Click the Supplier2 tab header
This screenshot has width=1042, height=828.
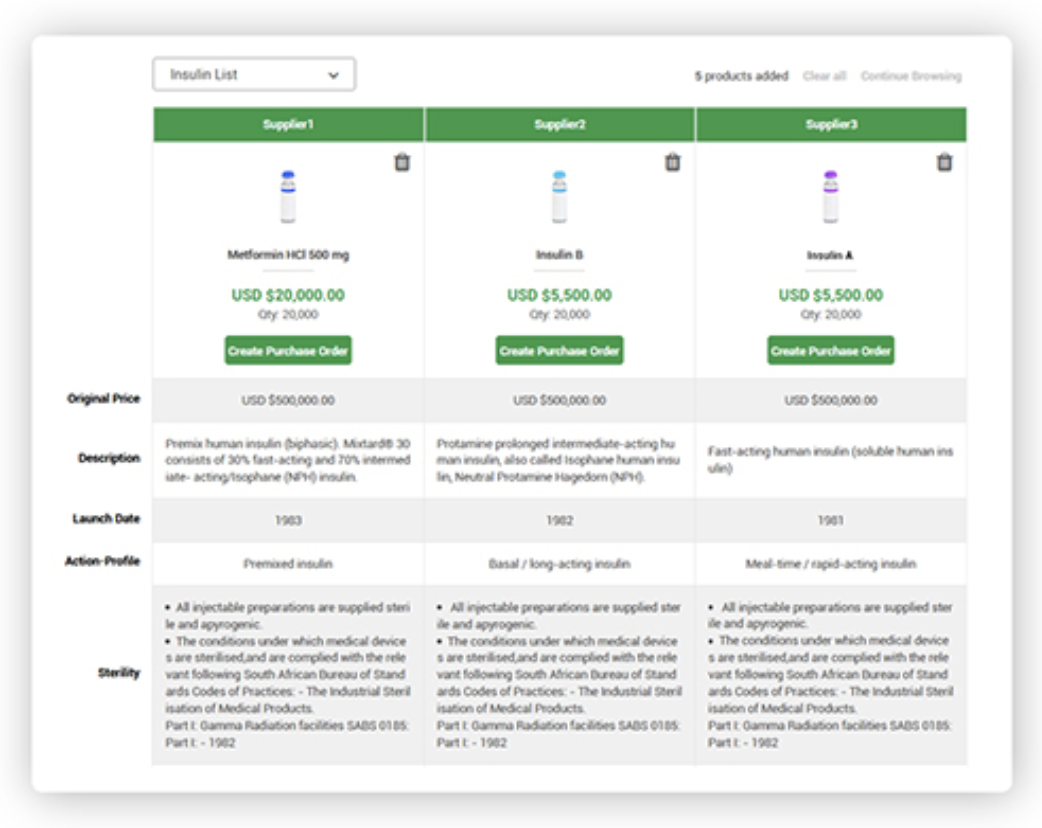point(560,122)
